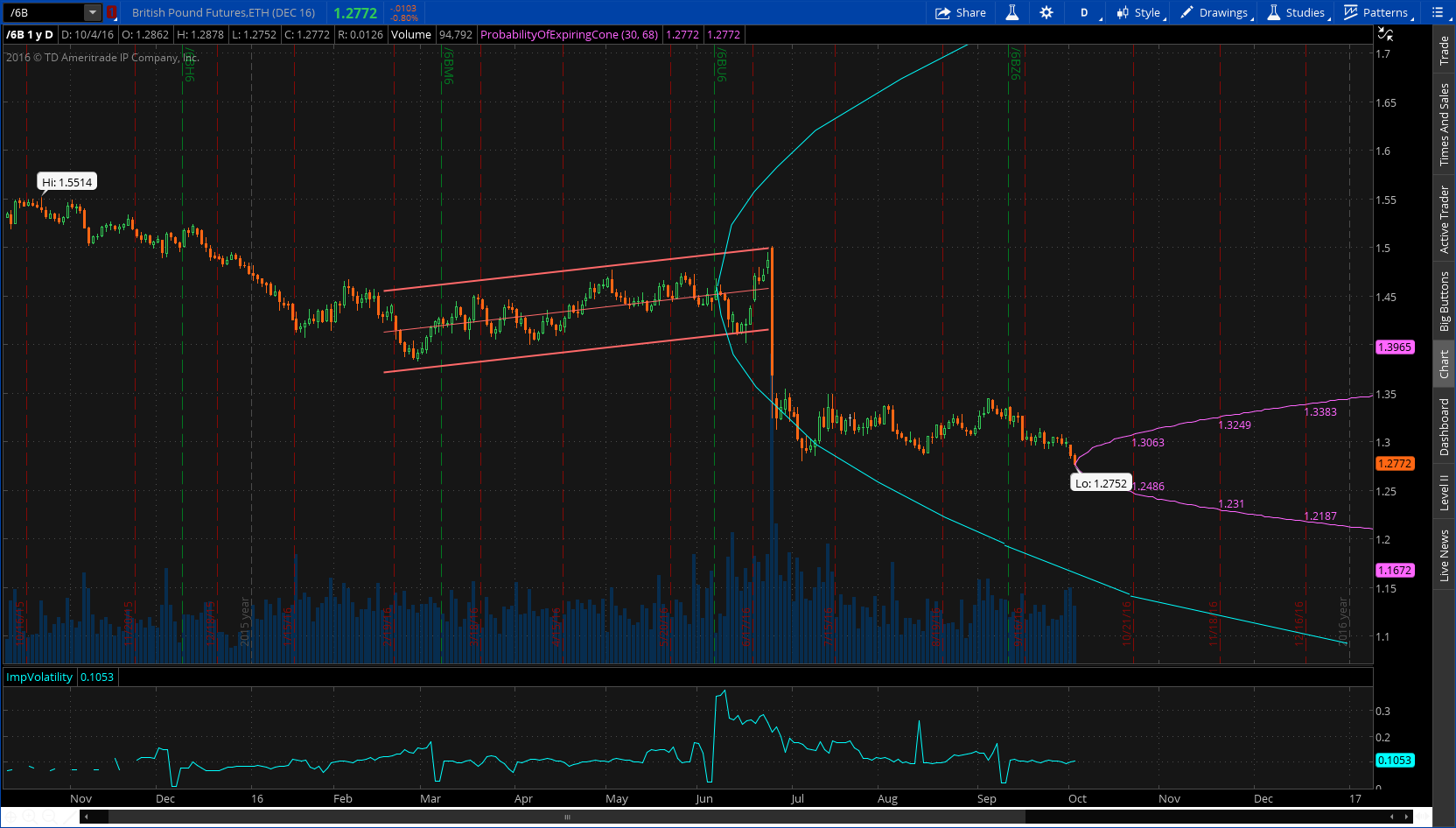Viewport: 1456px width, 828px height.
Task: Click the 1.2187 cone value label
Action: pyautogui.click(x=1320, y=516)
